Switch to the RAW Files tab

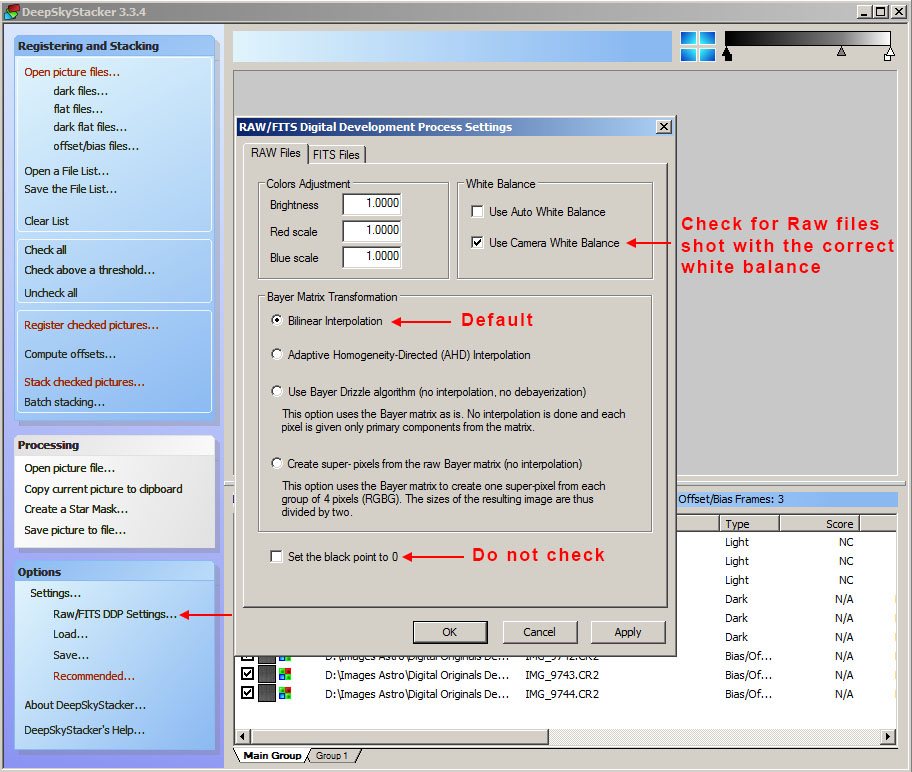(275, 153)
